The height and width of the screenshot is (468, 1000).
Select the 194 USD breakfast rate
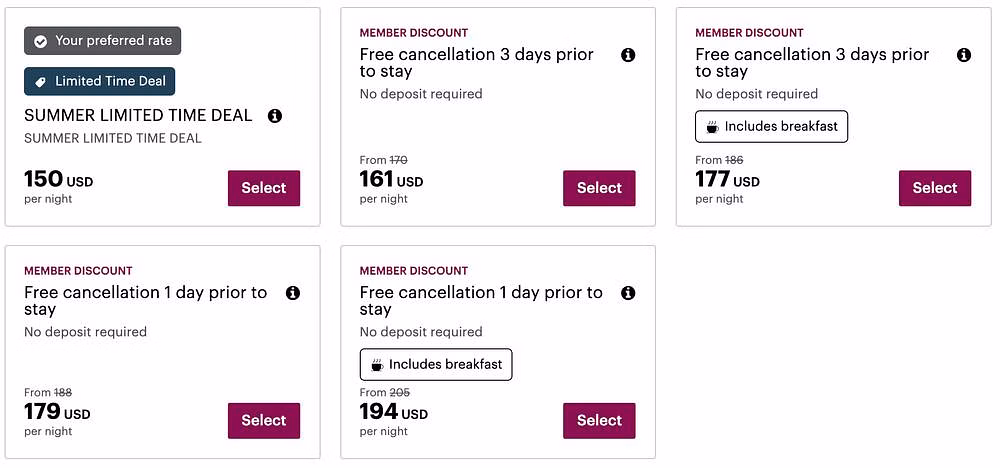tap(599, 421)
